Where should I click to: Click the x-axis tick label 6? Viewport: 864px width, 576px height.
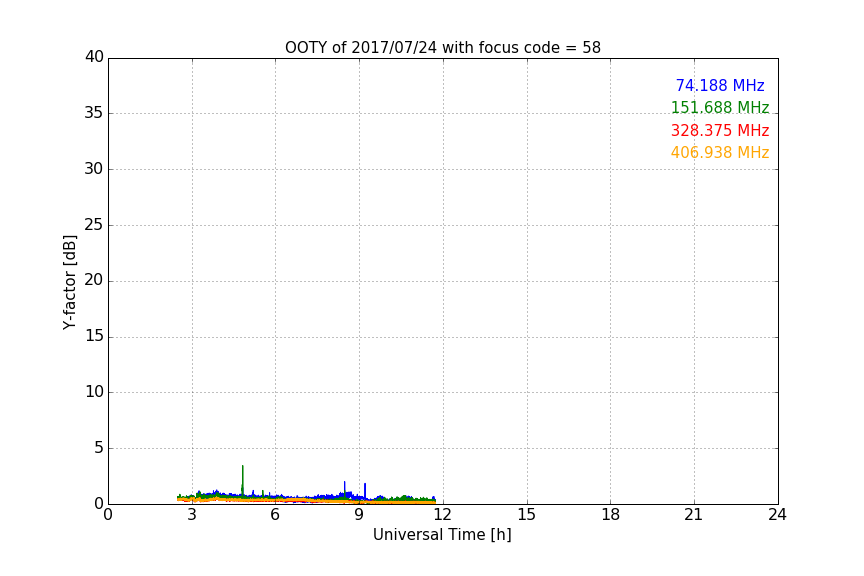[x=275, y=515]
